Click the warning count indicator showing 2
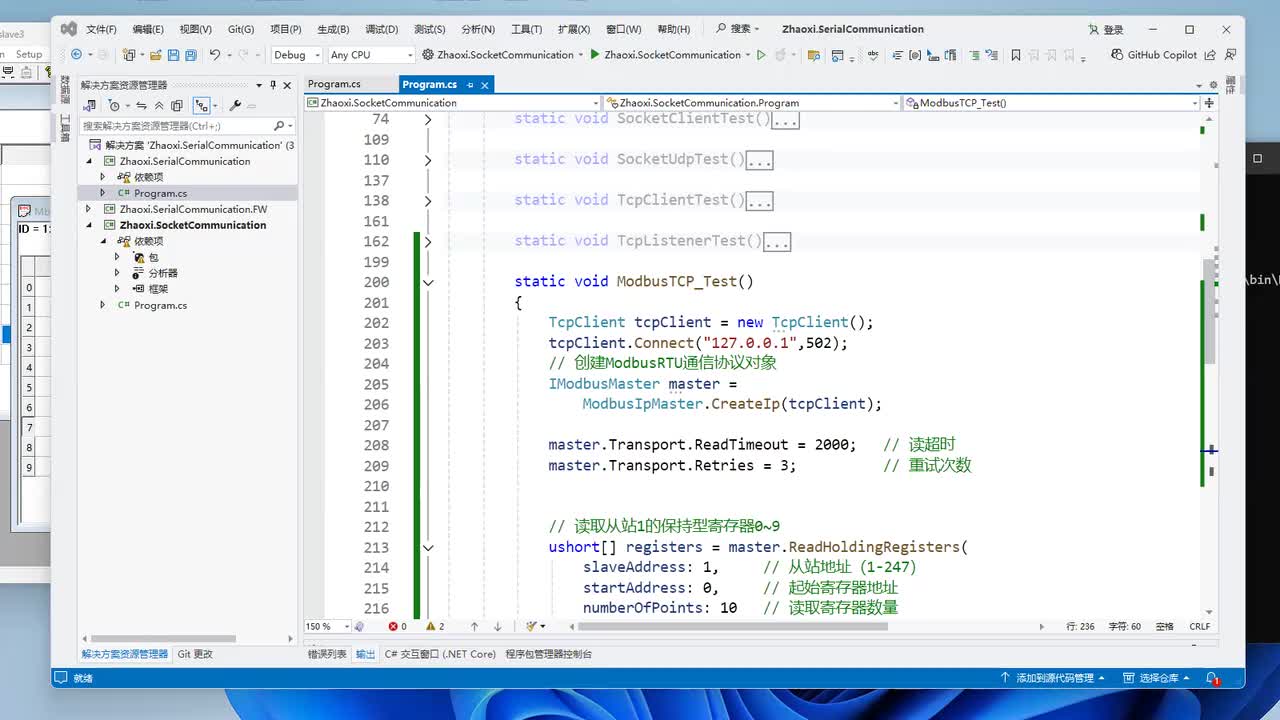The image size is (1280, 720). [435, 627]
